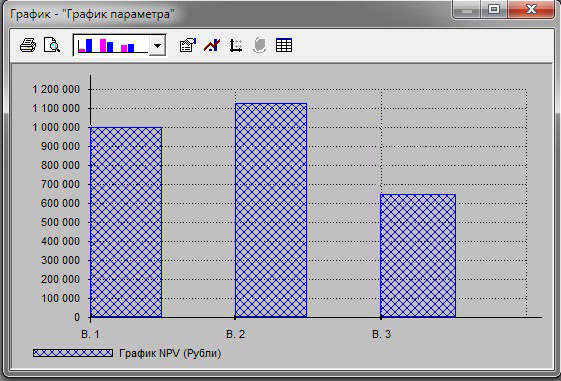Click the legend label График NPV (Рубли)

coord(170,353)
